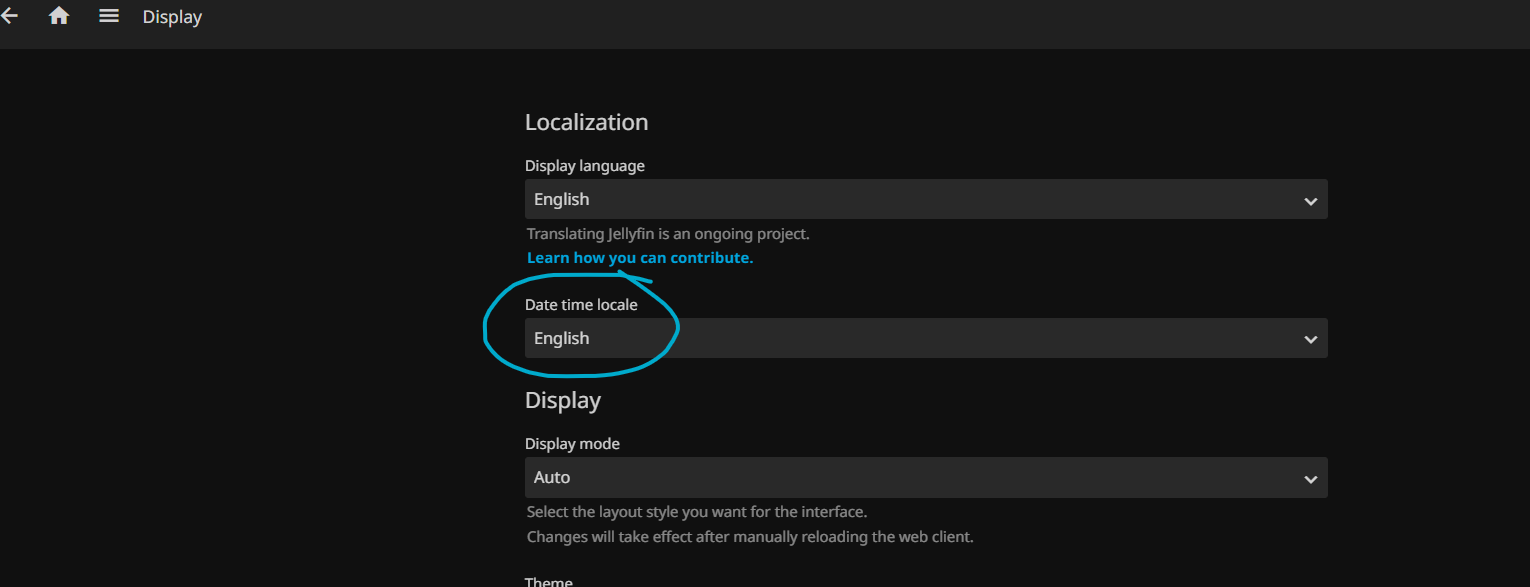Click the chevron on Date time locale field

click(x=1310, y=340)
